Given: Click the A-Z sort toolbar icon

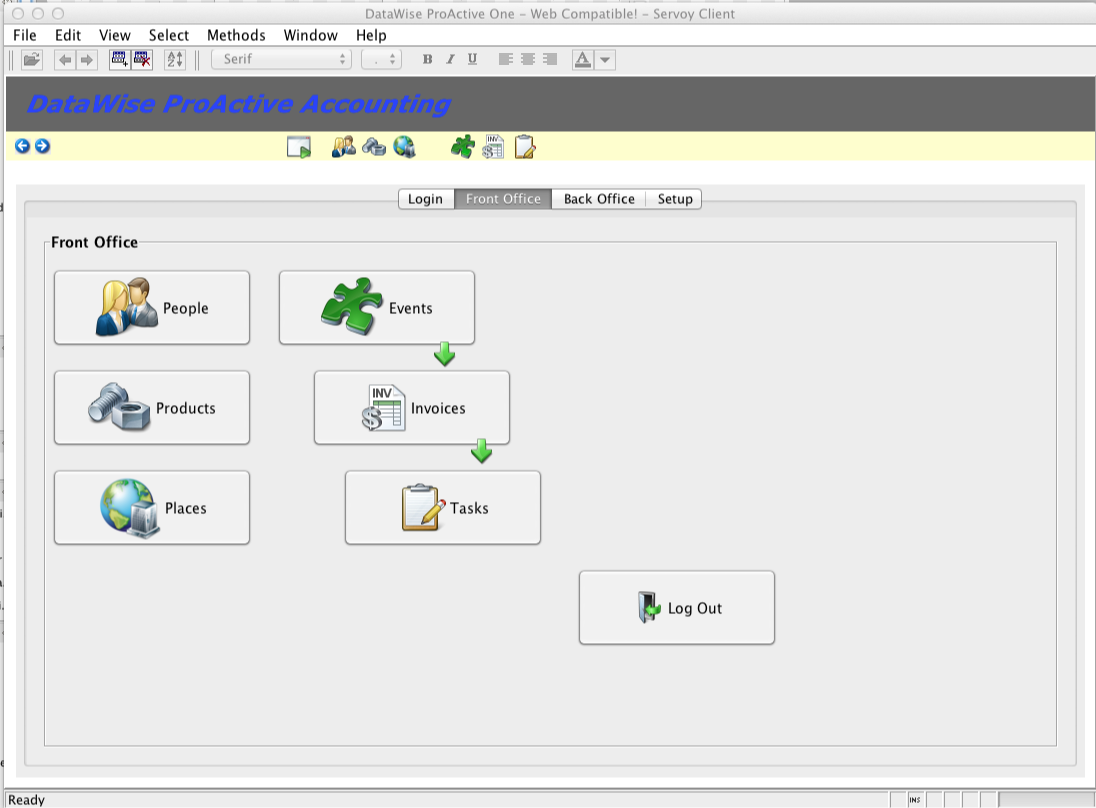Looking at the screenshot, I should tap(175, 59).
